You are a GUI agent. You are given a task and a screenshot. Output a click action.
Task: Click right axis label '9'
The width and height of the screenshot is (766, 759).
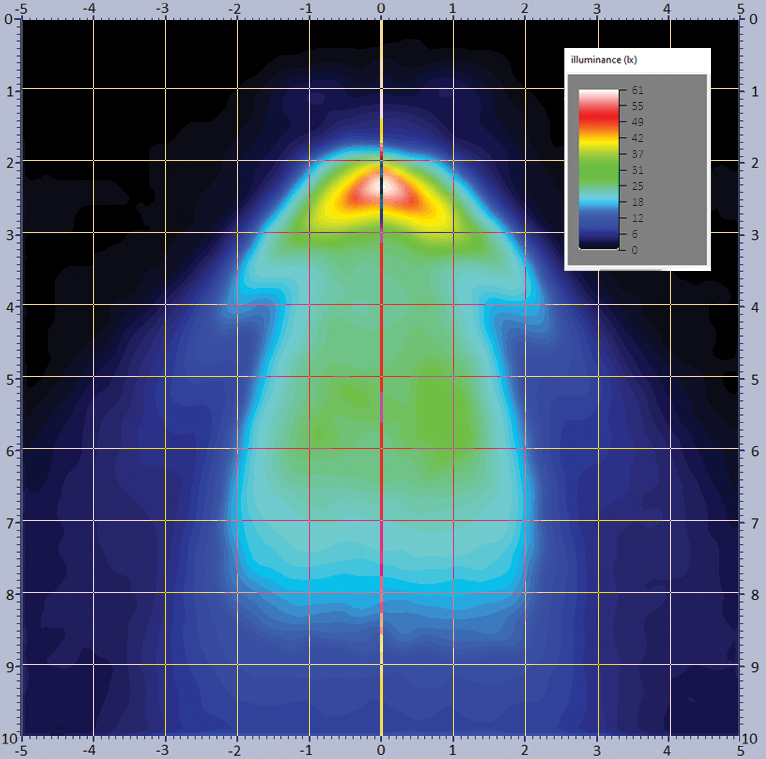click(x=754, y=666)
